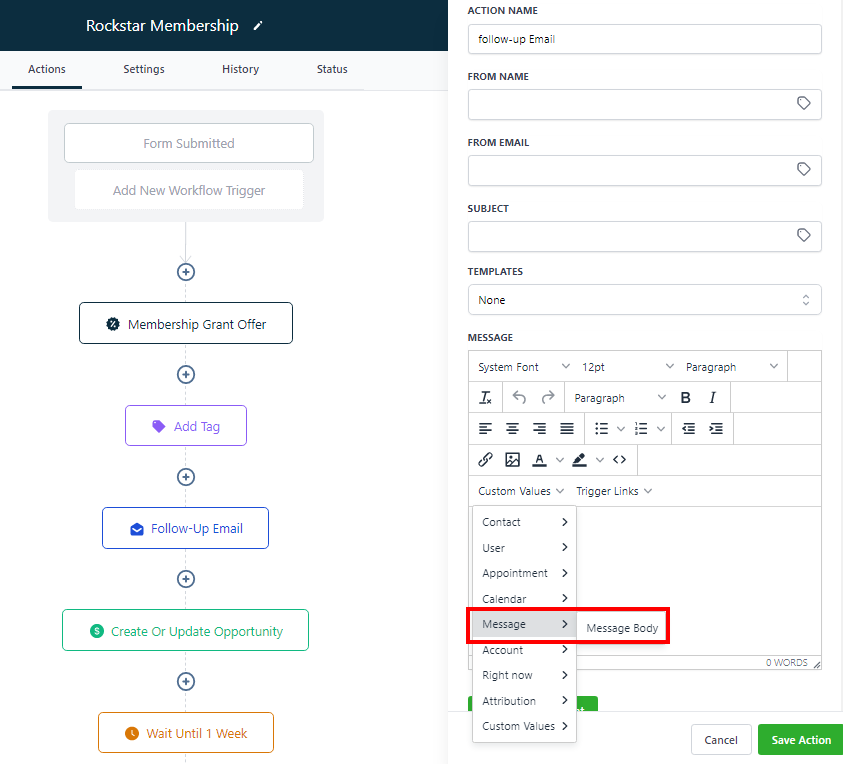Select Message Body submenu item

(x=622, y=628)
